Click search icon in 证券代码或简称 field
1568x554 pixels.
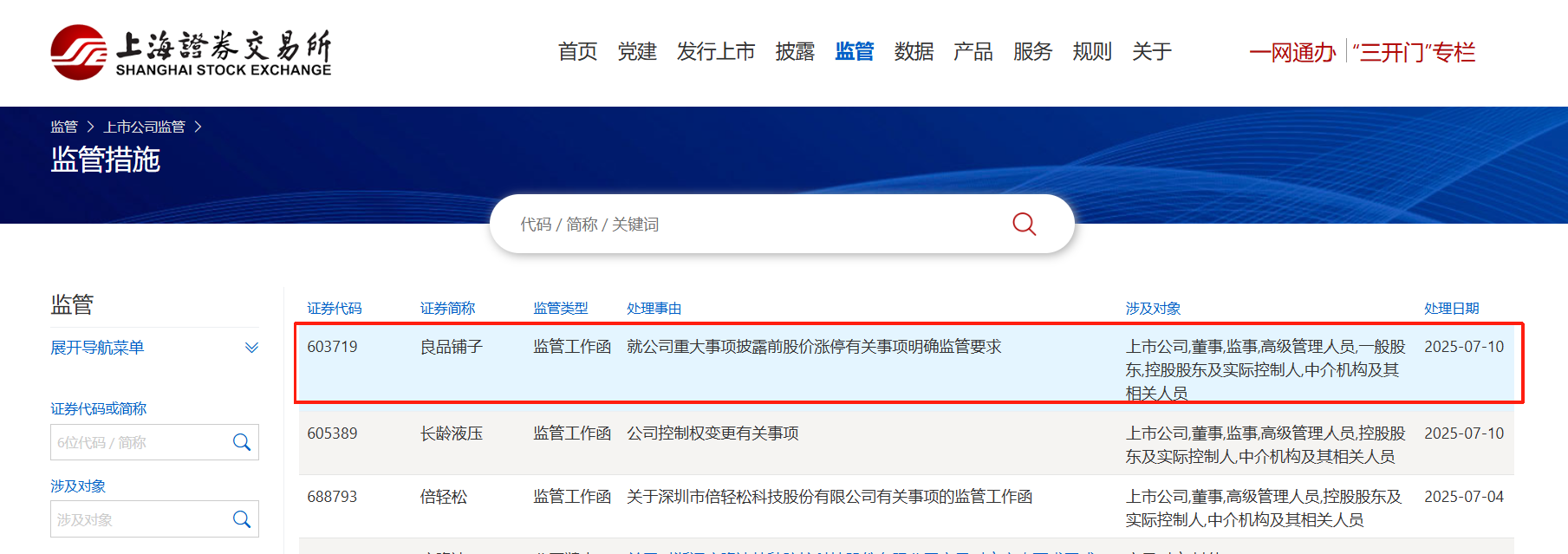pos(242,442)
